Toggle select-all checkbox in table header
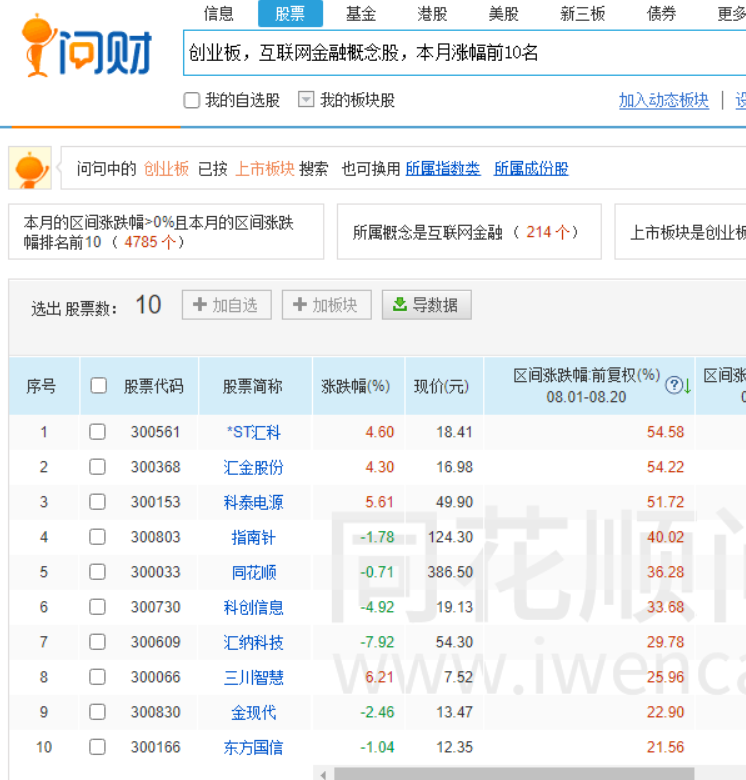Image resolution: width=746 pixels, height=780 pixels. [98, 386]
